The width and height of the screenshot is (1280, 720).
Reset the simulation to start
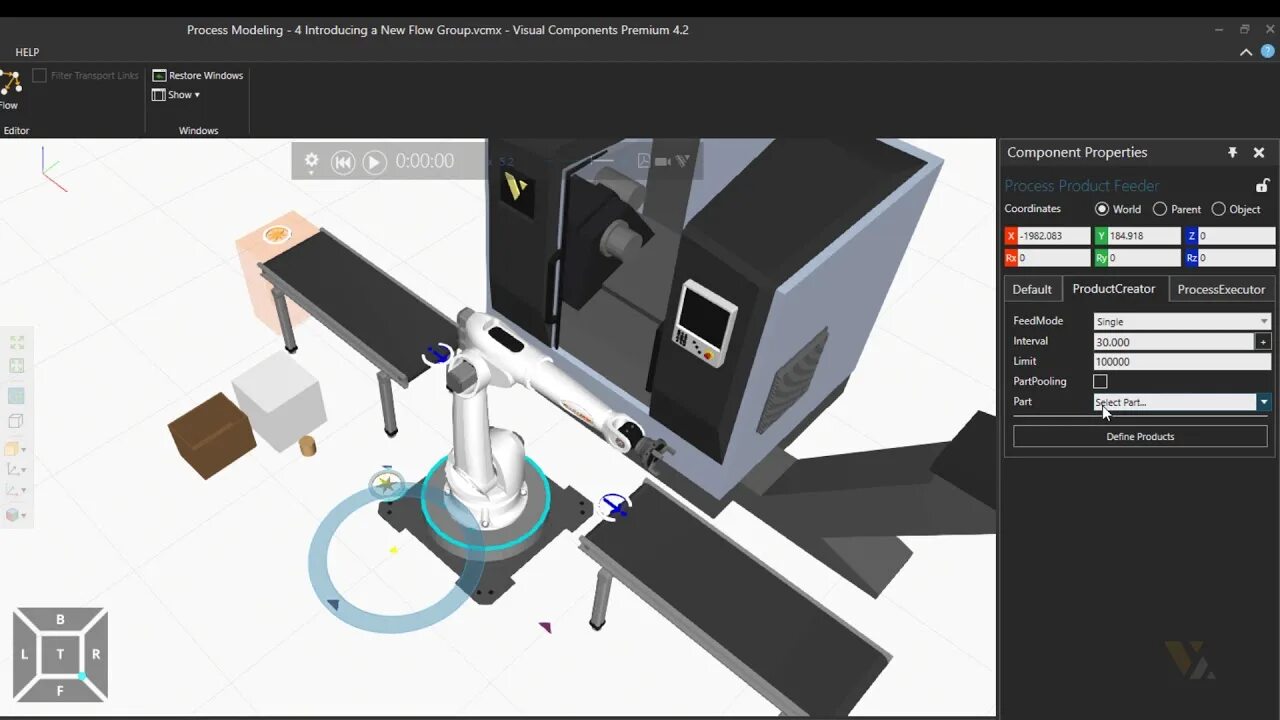[x=343, y=162]
